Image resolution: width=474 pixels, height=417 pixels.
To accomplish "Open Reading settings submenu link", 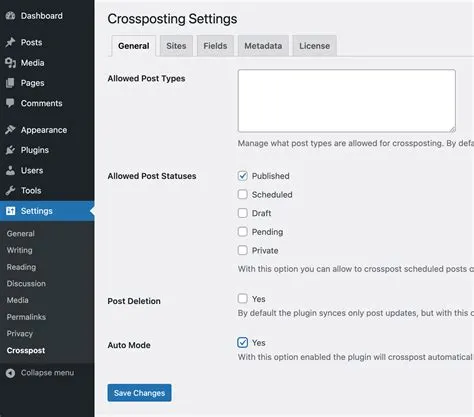I will (x=21, y=267).
